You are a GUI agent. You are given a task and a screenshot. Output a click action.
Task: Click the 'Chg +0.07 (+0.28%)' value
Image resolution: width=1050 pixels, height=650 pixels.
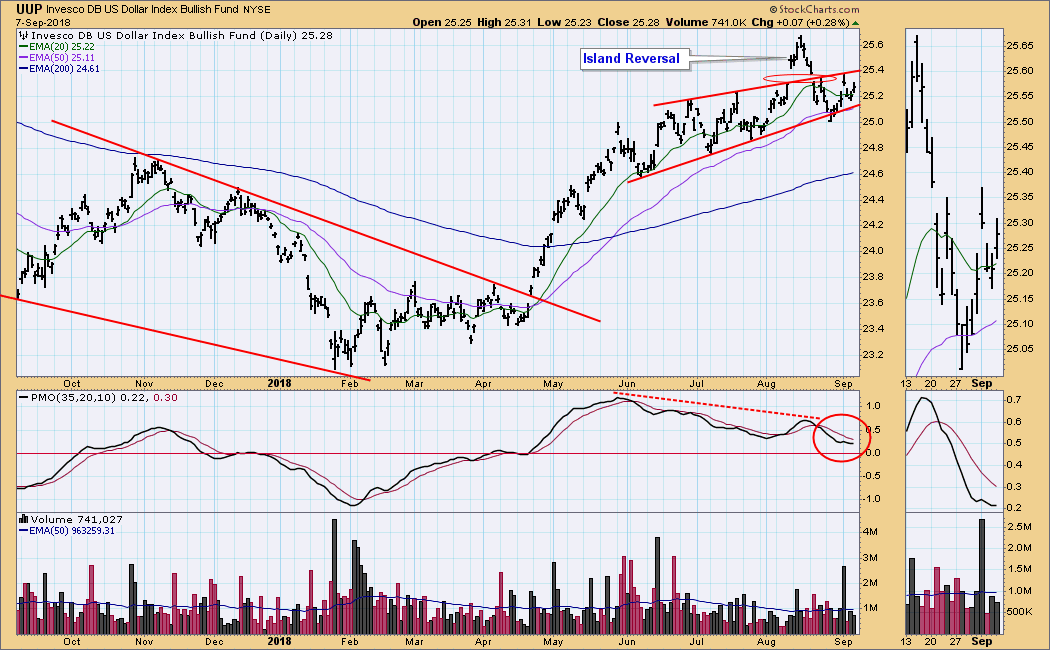coord(800,22)
